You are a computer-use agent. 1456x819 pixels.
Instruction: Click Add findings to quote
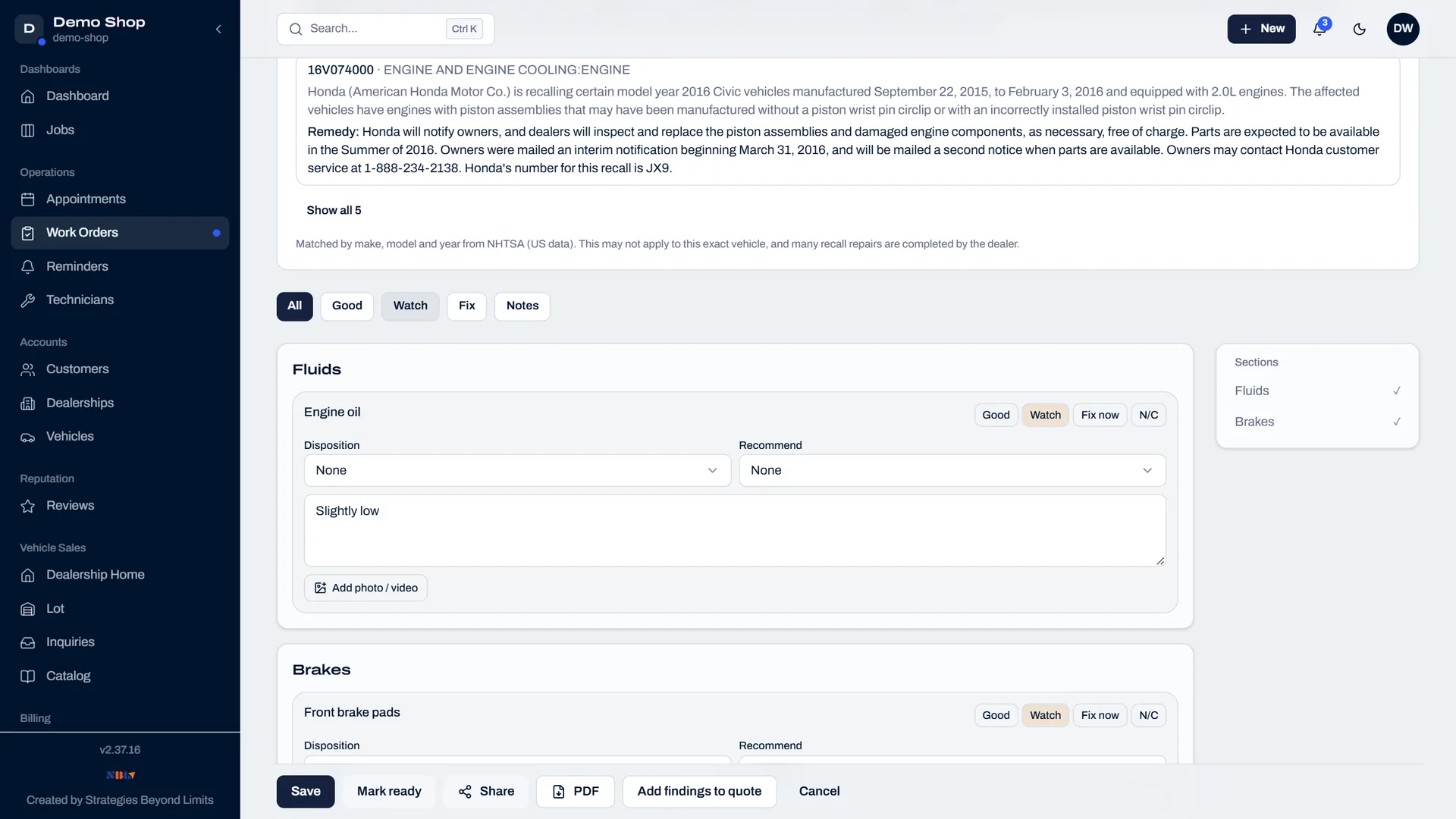[x=699, y=791]
